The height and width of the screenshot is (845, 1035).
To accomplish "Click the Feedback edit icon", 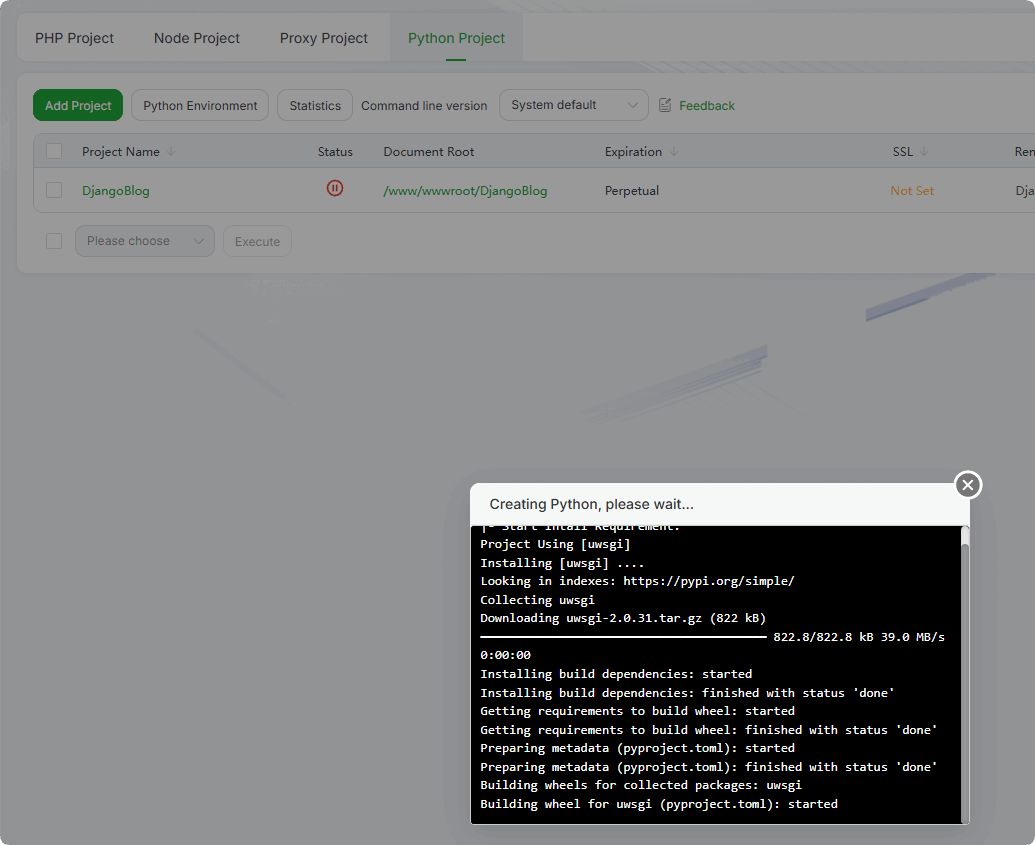I will pyautogui.click(x=665, y=105).
